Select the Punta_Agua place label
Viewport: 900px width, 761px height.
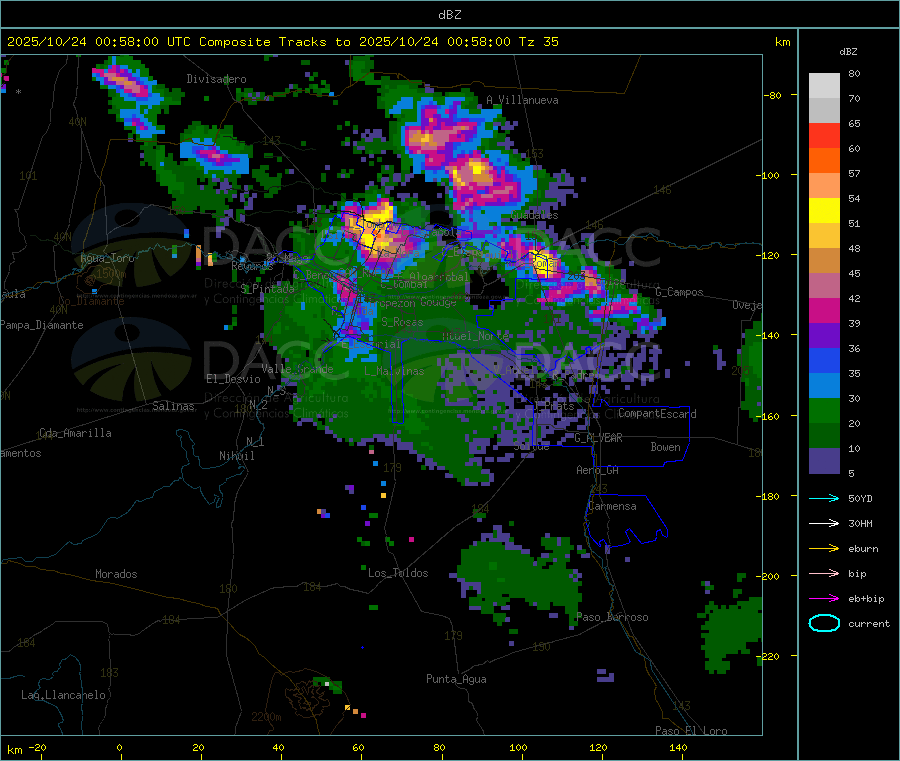(456, 680)
